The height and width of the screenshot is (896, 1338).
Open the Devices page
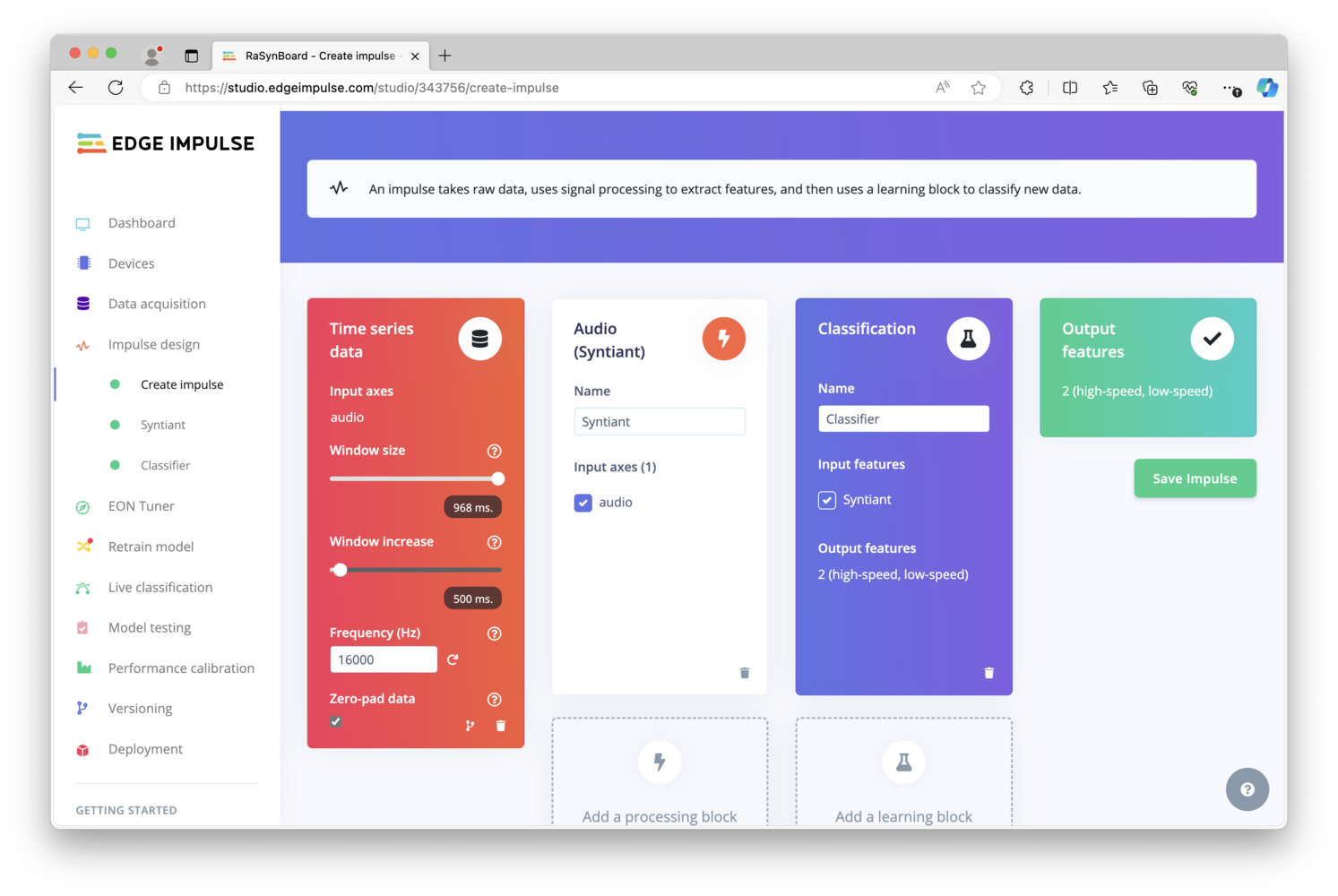click(x=131, y=263)
